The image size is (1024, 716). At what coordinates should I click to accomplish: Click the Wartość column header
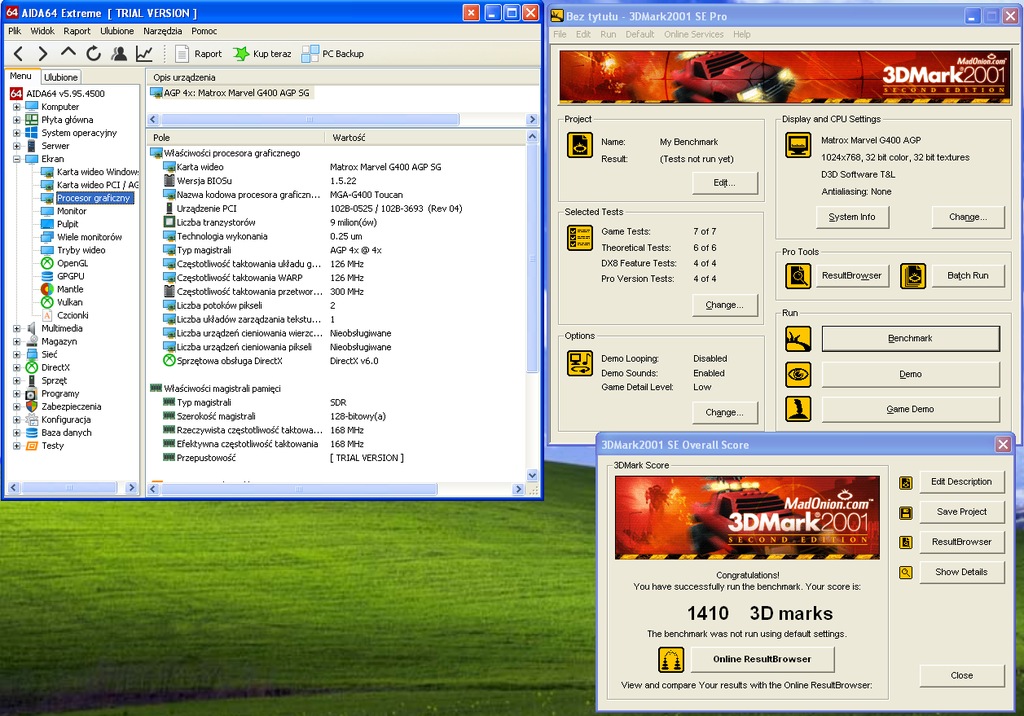(424, 138)
